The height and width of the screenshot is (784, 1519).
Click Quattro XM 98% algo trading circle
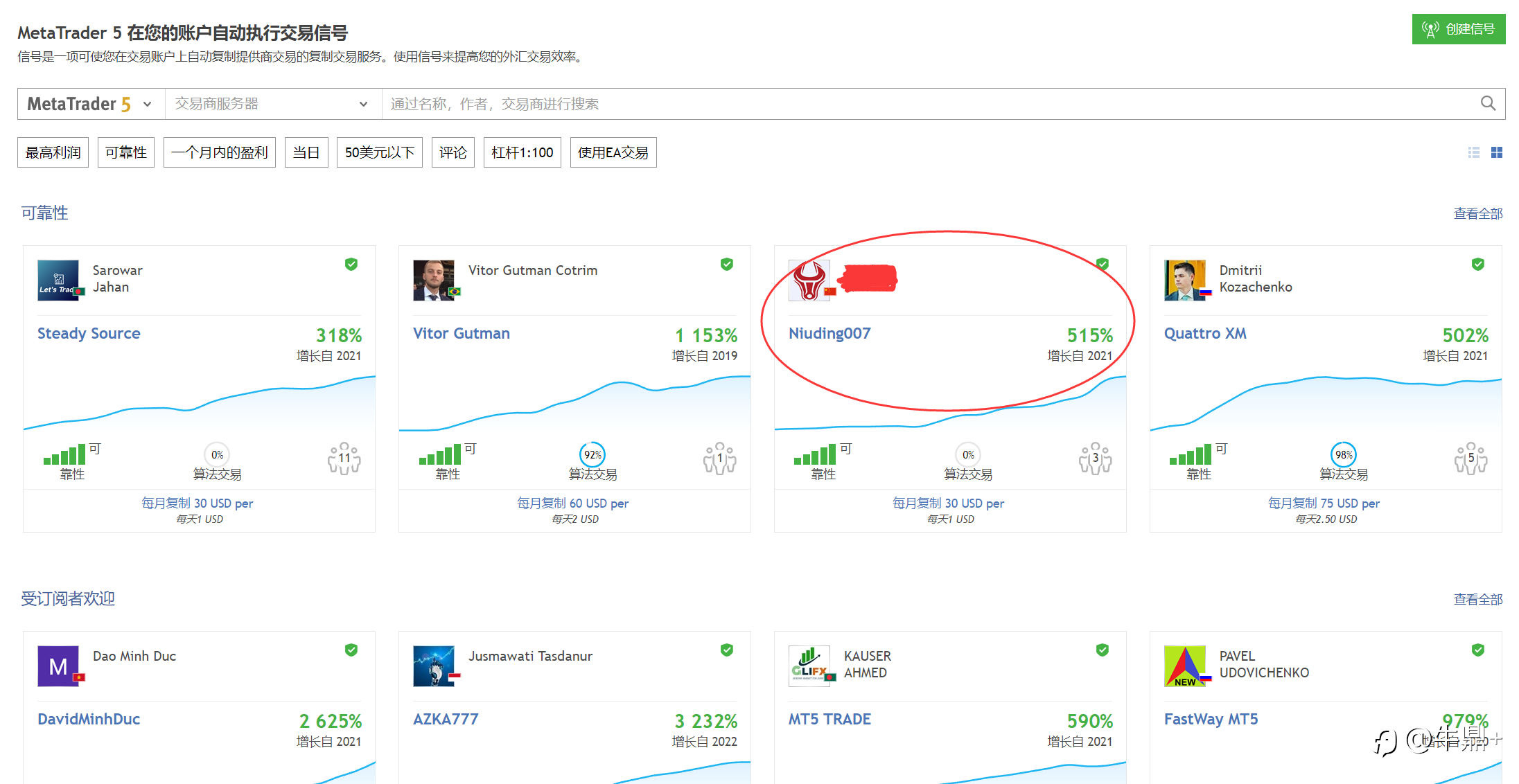pos(1343,455)
